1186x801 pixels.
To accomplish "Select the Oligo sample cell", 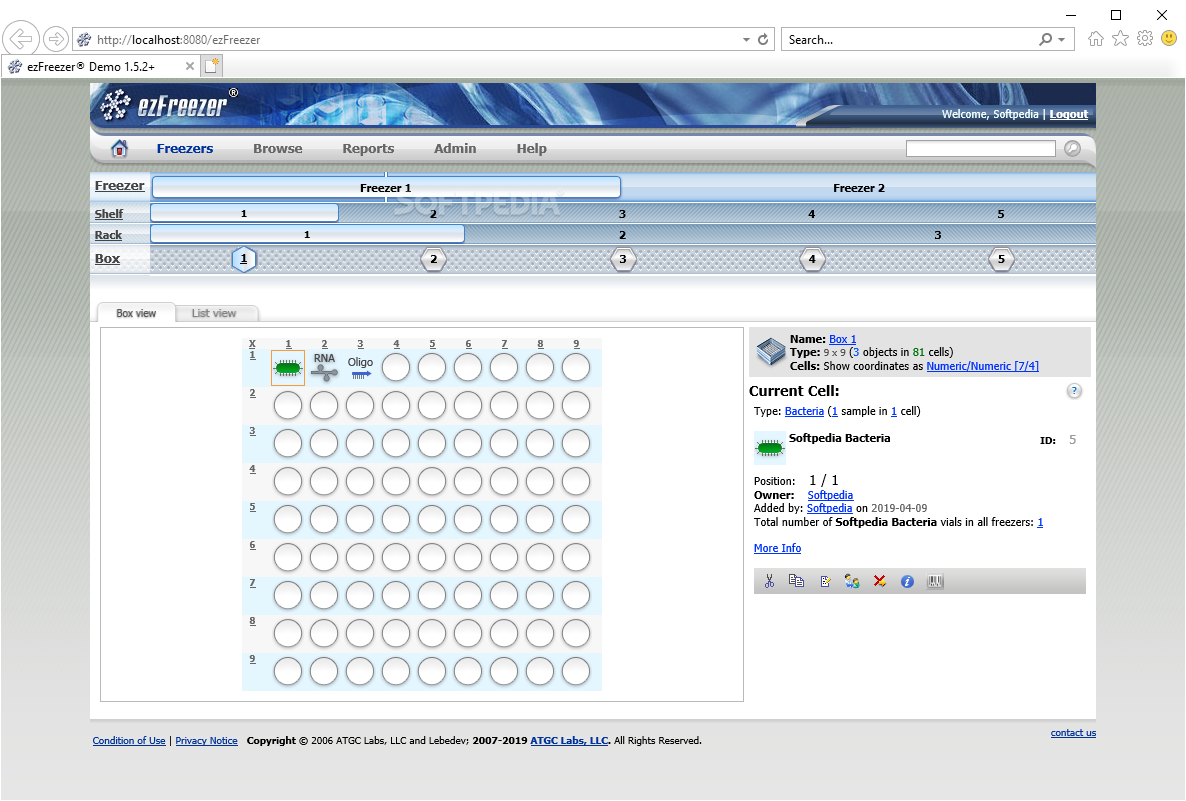I will pyautogui.click(x=360, y=367).
